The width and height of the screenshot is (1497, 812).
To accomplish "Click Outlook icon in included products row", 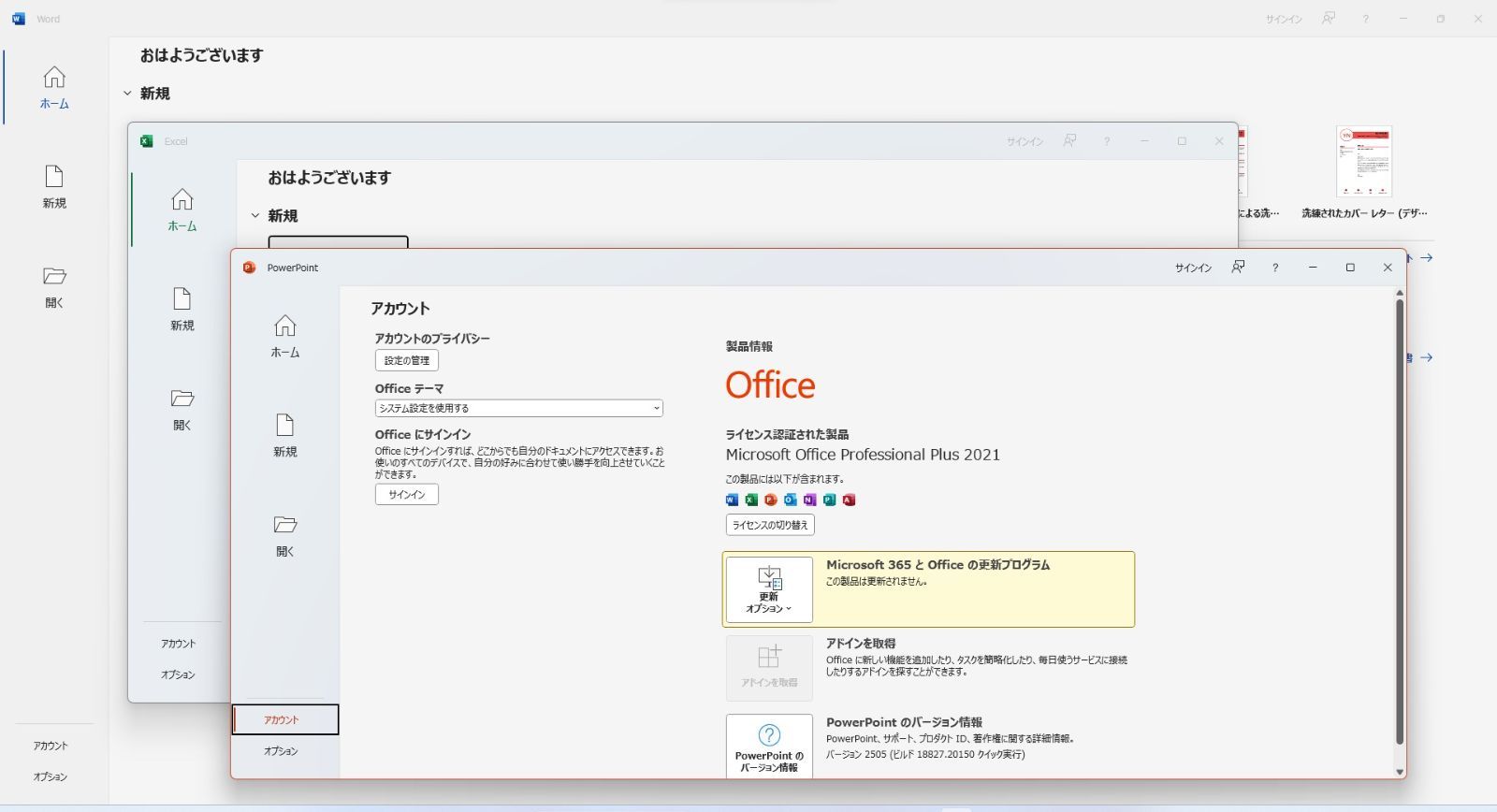I will coord(791,500).
